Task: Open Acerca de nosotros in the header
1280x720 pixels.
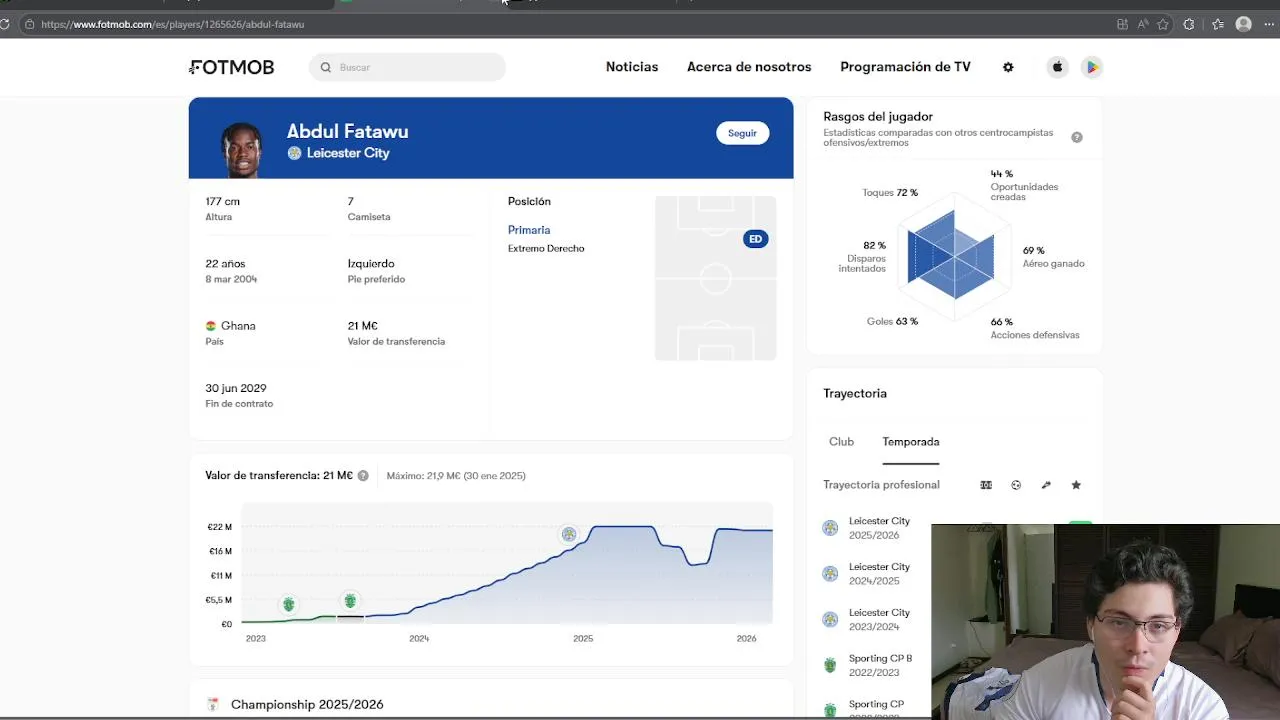Action: pyautogui.click(x=749, y=67)
